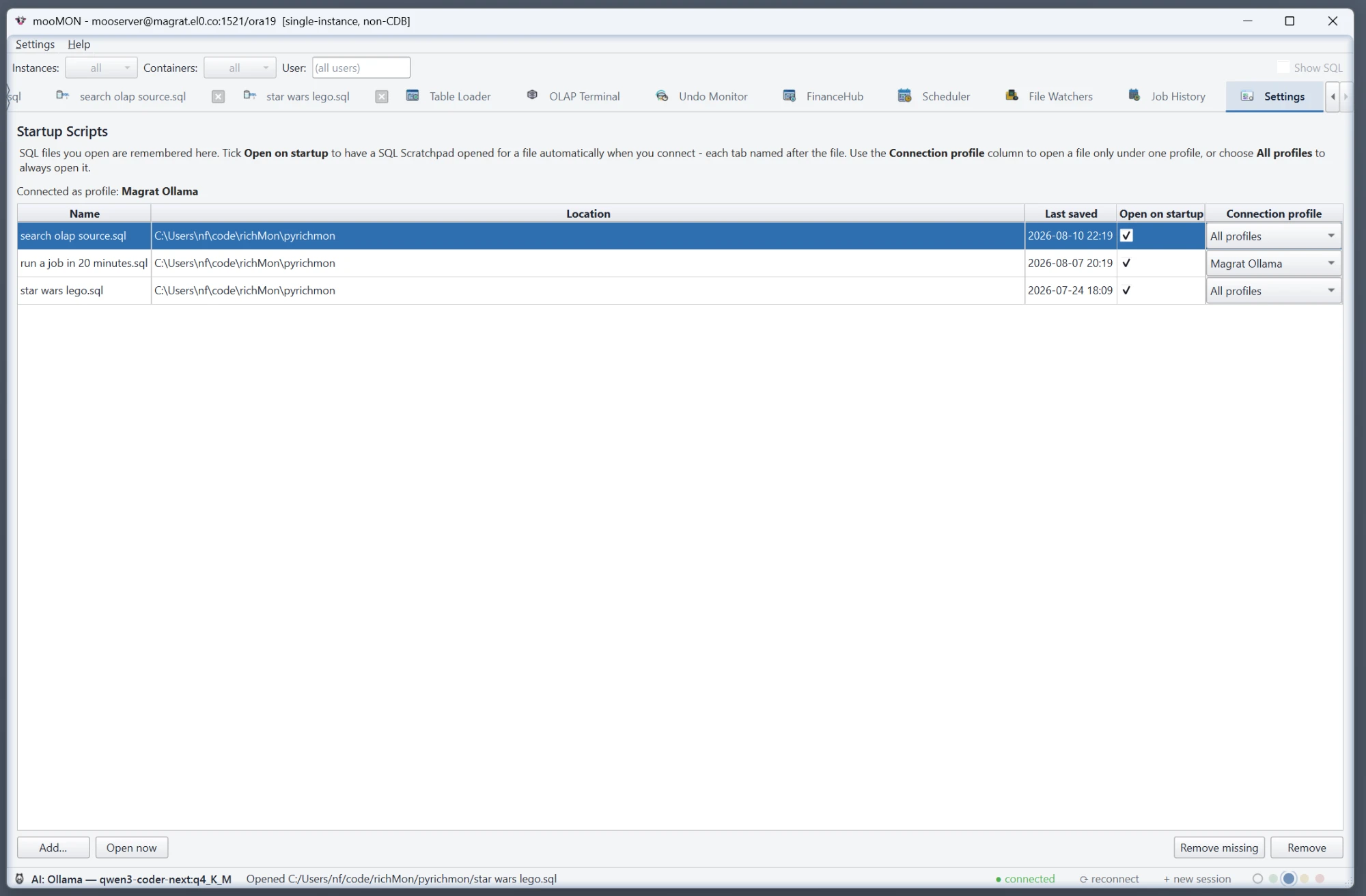Screen dimensions: 1366x896
Task: Untick Open on startup for search olap source.sql
Action: 1127,236
